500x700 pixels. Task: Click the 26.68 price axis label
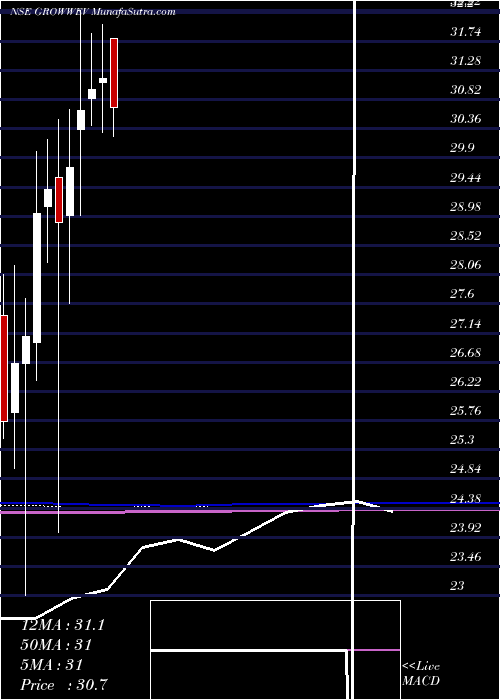coord(466,353)
